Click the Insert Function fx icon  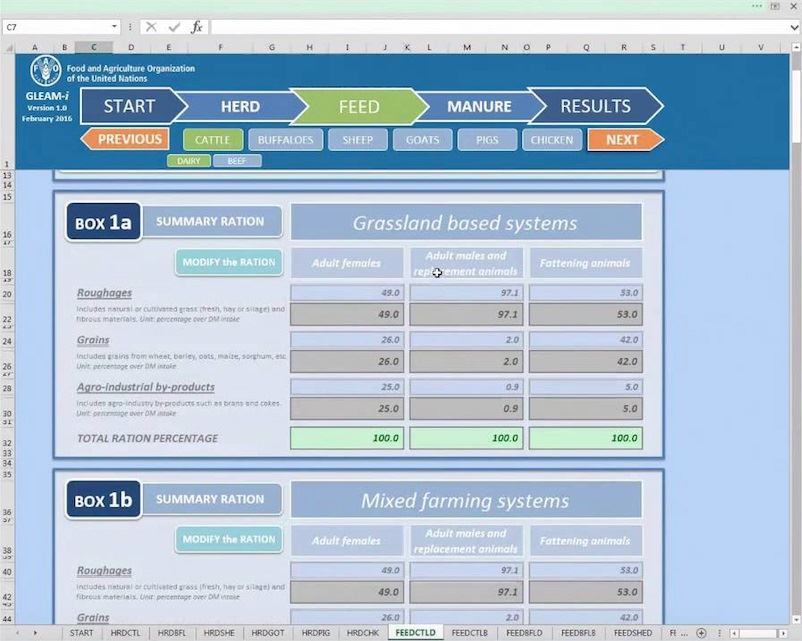(x=197, y=27)
